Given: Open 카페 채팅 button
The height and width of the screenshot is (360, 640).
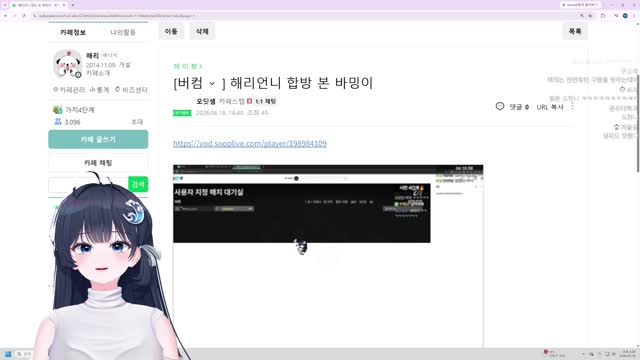Looking at the screenshot, I should pos(98,162).
